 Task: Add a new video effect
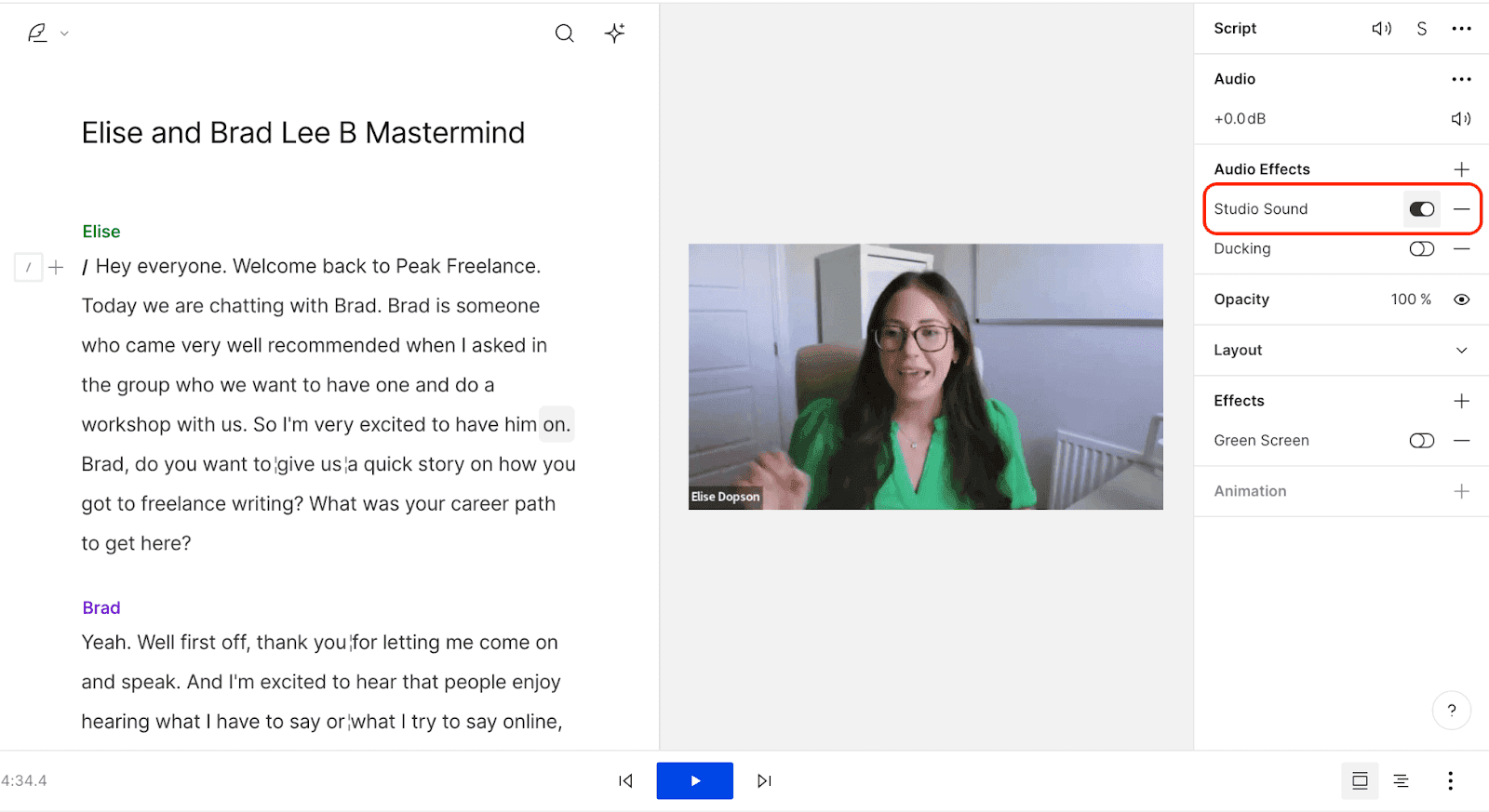(x=1461, y=401)
